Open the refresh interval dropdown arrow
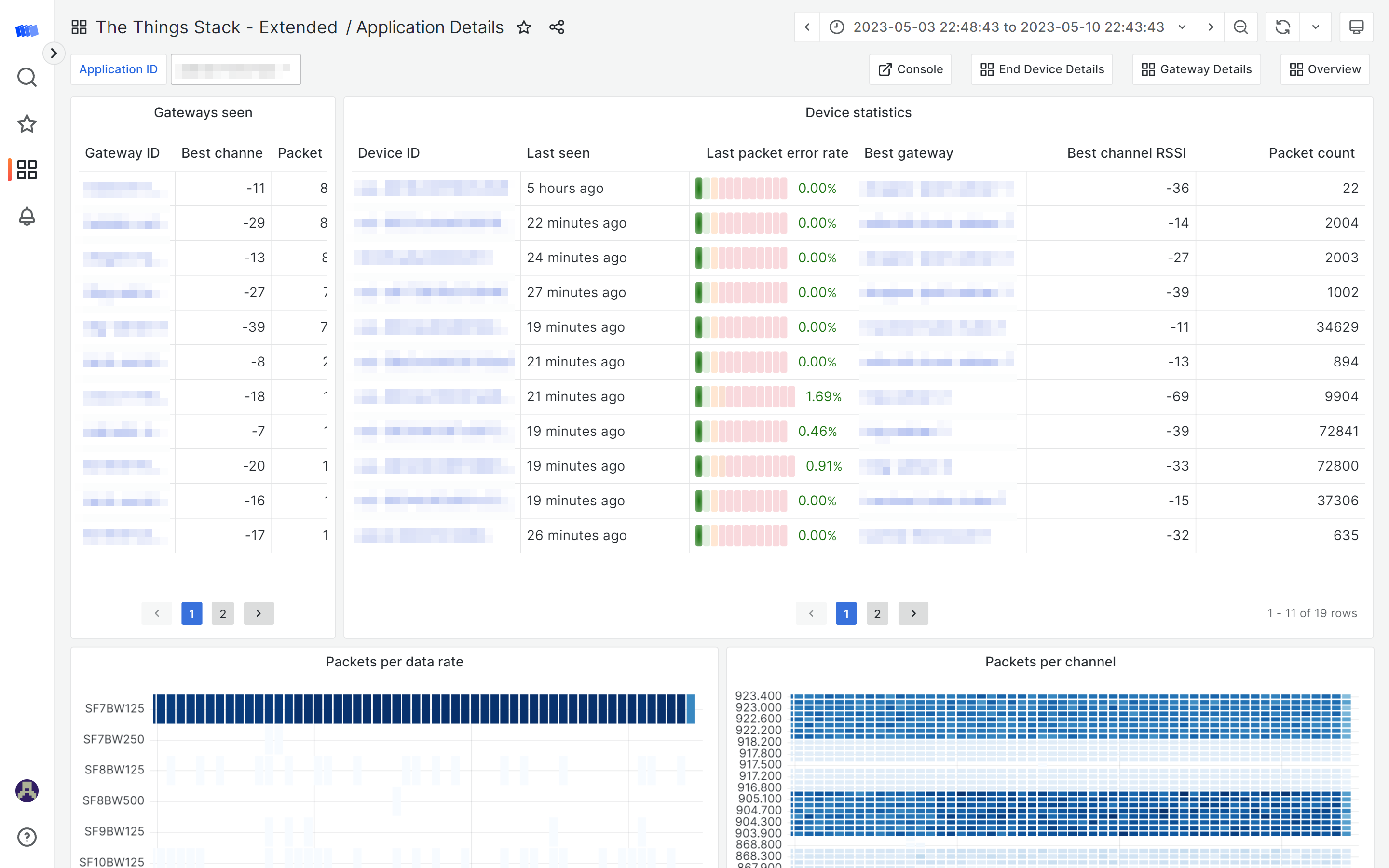The width and height of the screenshot is (1389, 868). coord(1316,27)
